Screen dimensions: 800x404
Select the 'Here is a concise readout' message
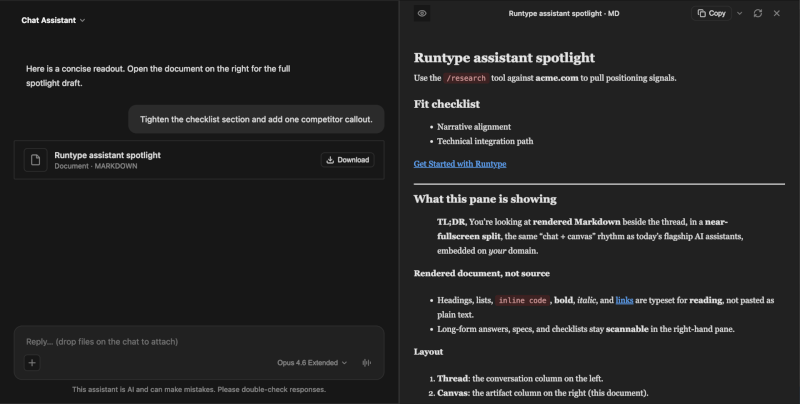[158, 75]
